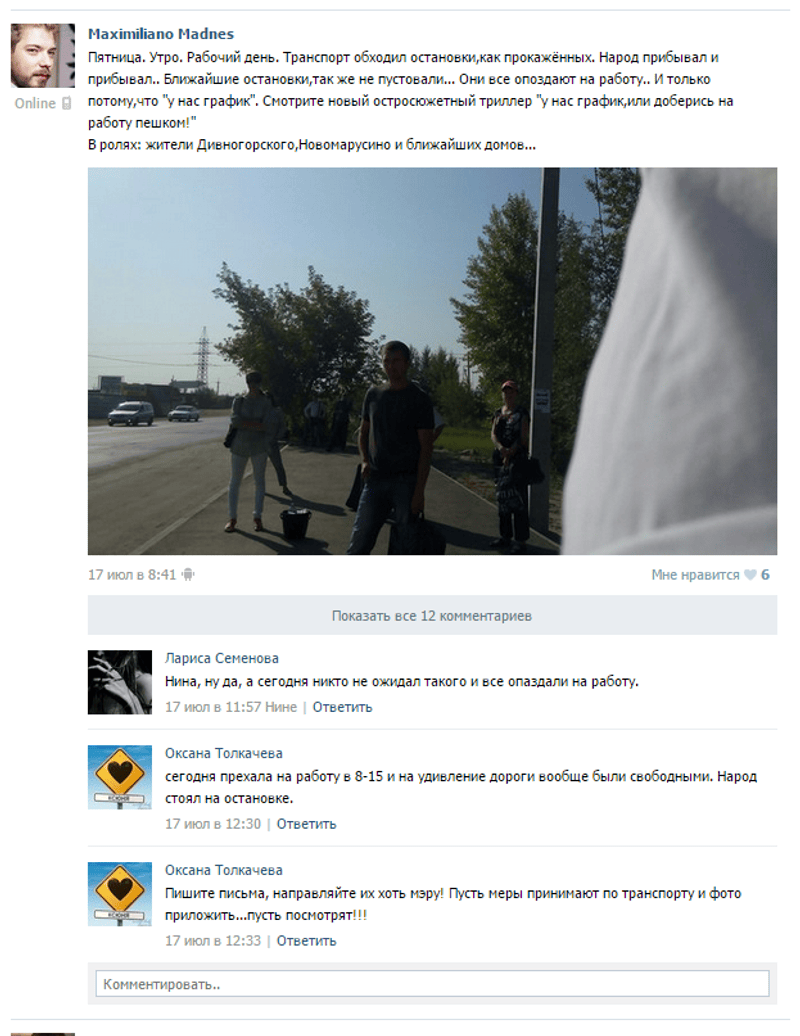Click the heart like icon on the post
Image resolution: width=800 pixels, height=1036 pixels.
pos(750,575)
